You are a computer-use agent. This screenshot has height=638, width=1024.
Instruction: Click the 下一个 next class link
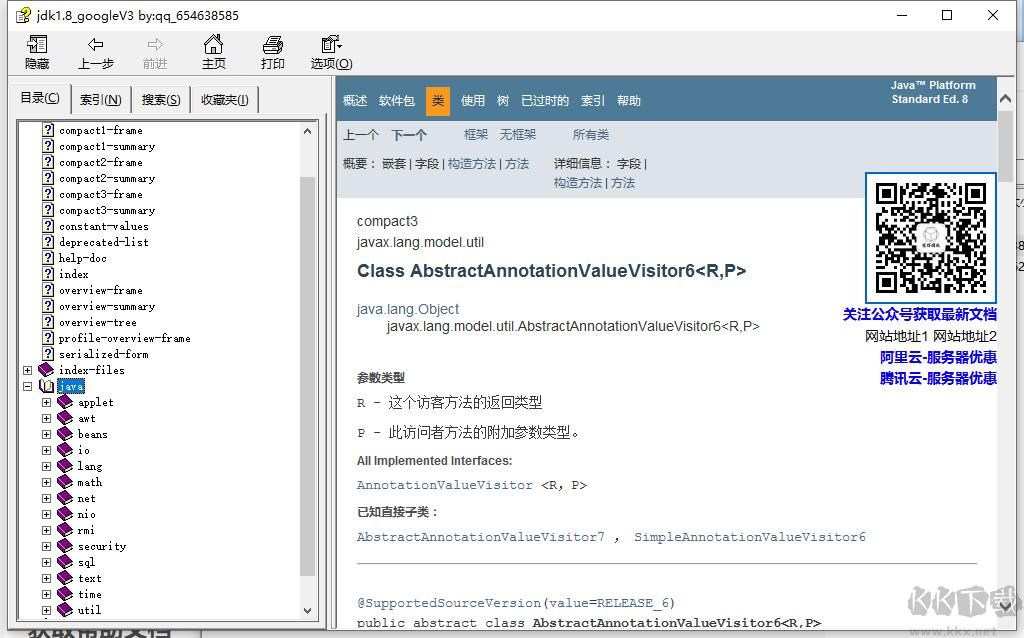coord(409,135)
